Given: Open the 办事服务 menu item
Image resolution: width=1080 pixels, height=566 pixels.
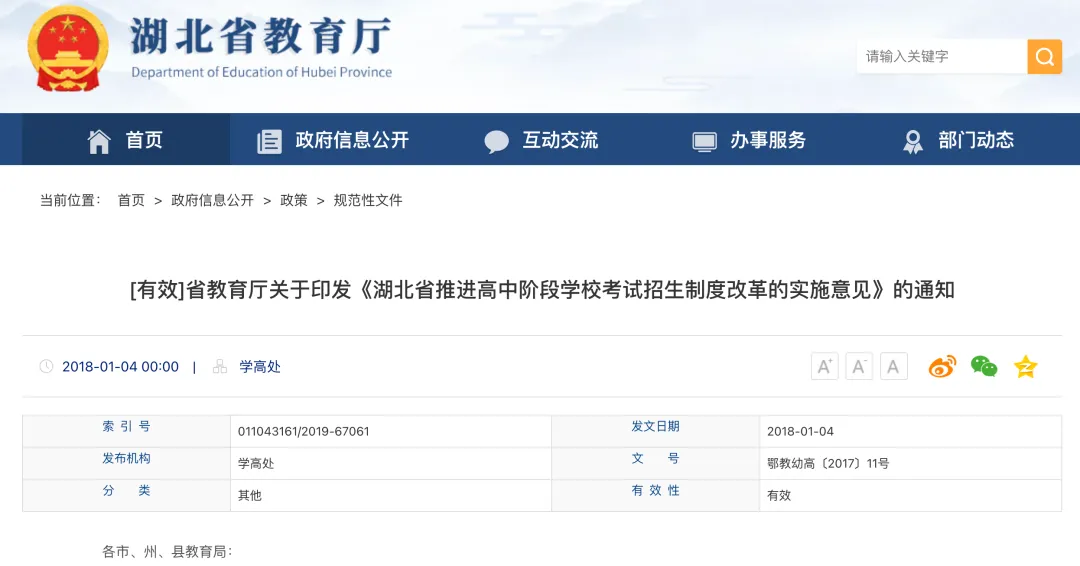Looking at the screenshot, I should pos(768,140).
